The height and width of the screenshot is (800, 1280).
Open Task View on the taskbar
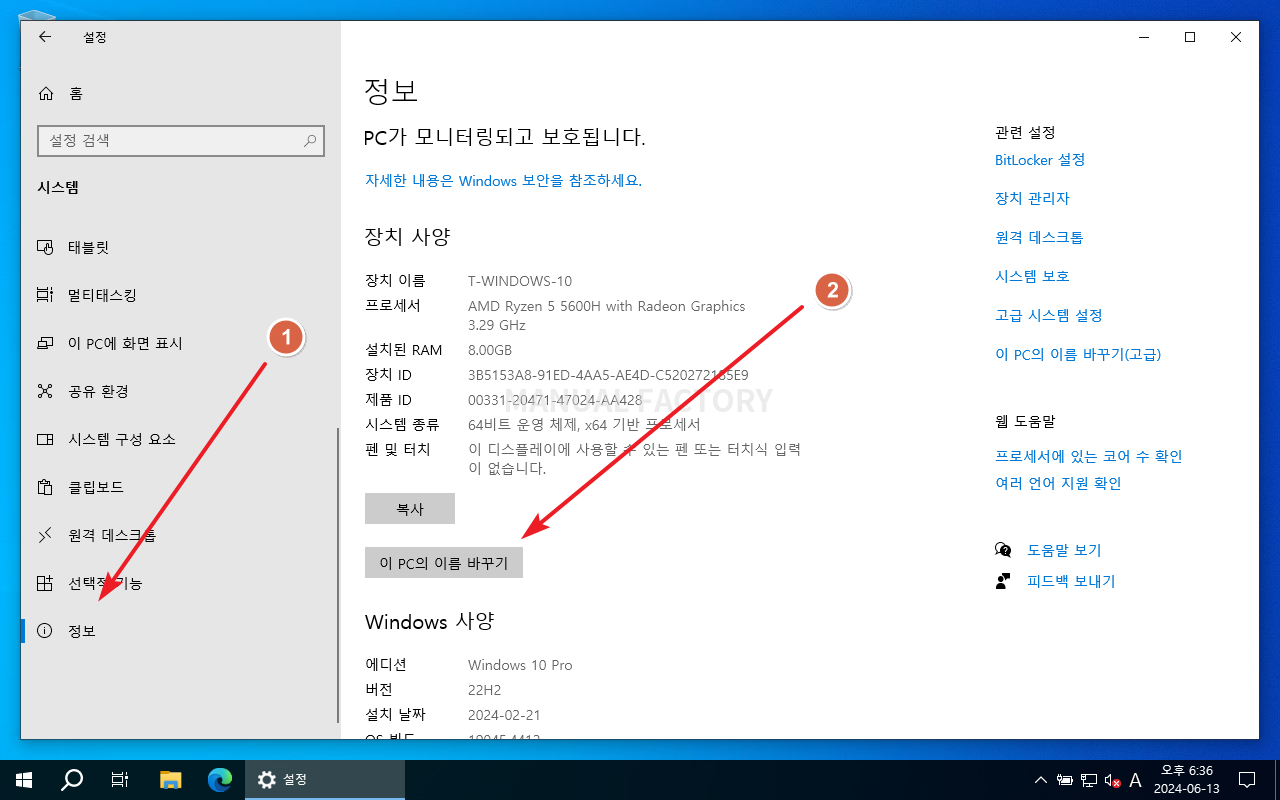point(120,780)
